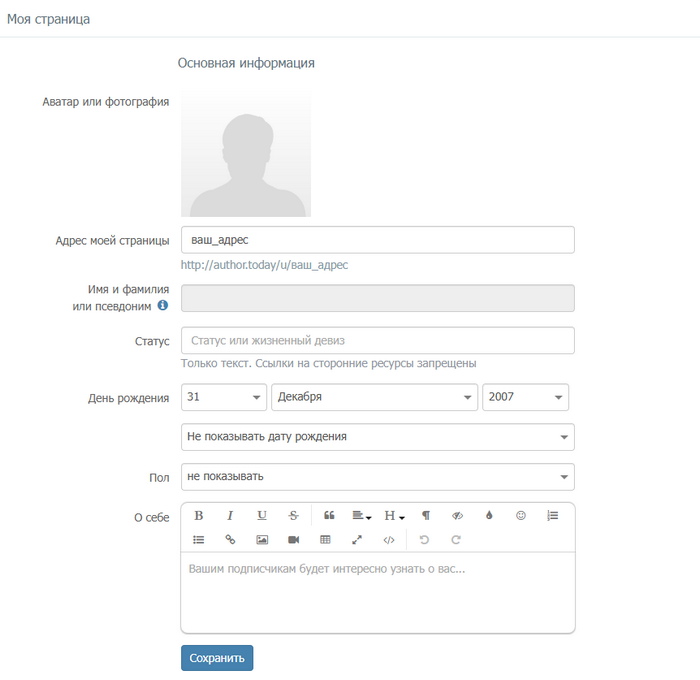Apply underline formatting
Screen dimensions: 700x680
coord(262,516)
